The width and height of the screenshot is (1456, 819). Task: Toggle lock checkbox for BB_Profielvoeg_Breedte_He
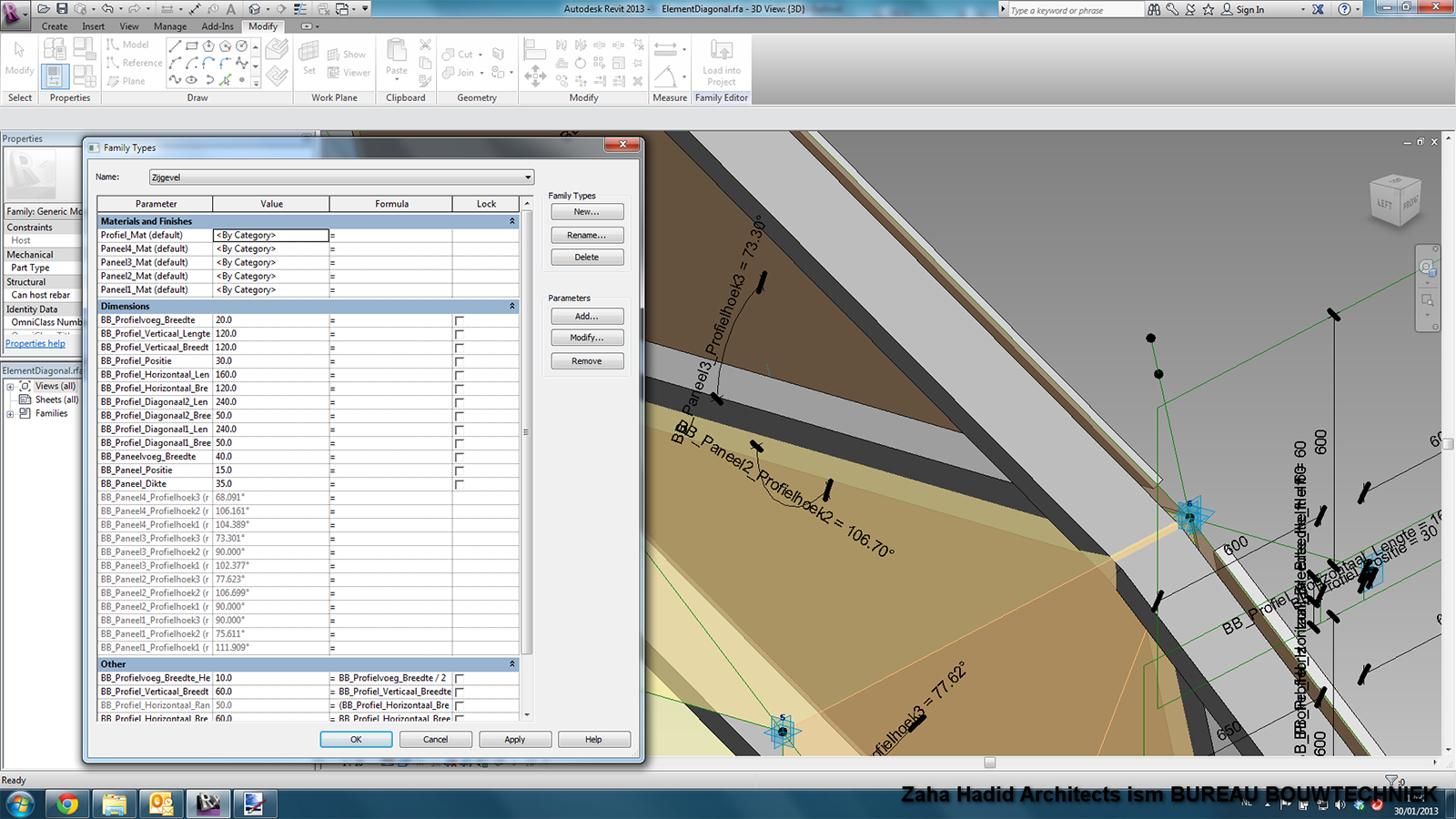[460, 678]
